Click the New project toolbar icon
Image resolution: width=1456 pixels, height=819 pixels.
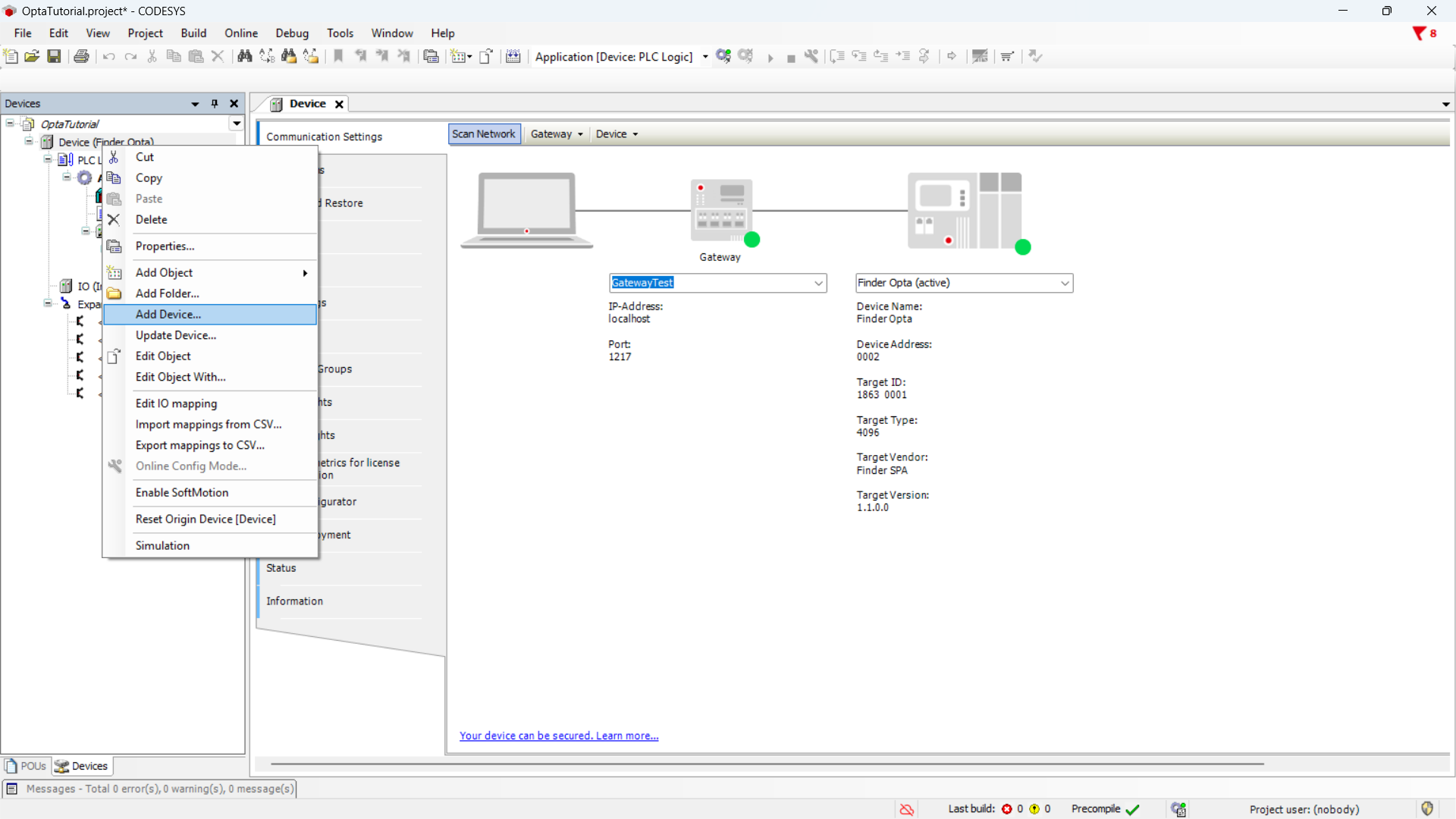click(11, 56)
